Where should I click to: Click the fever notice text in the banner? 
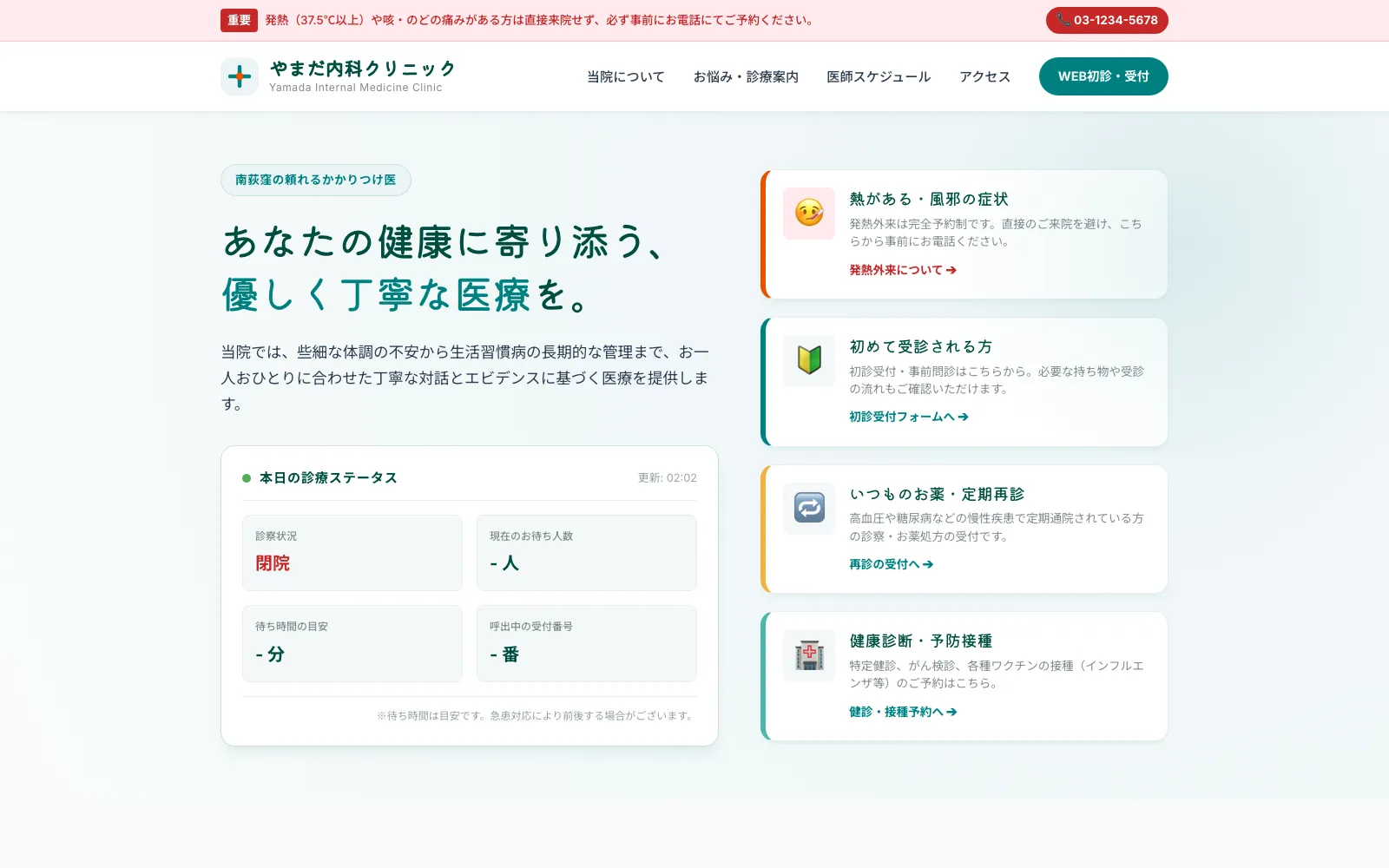(540, 20)
